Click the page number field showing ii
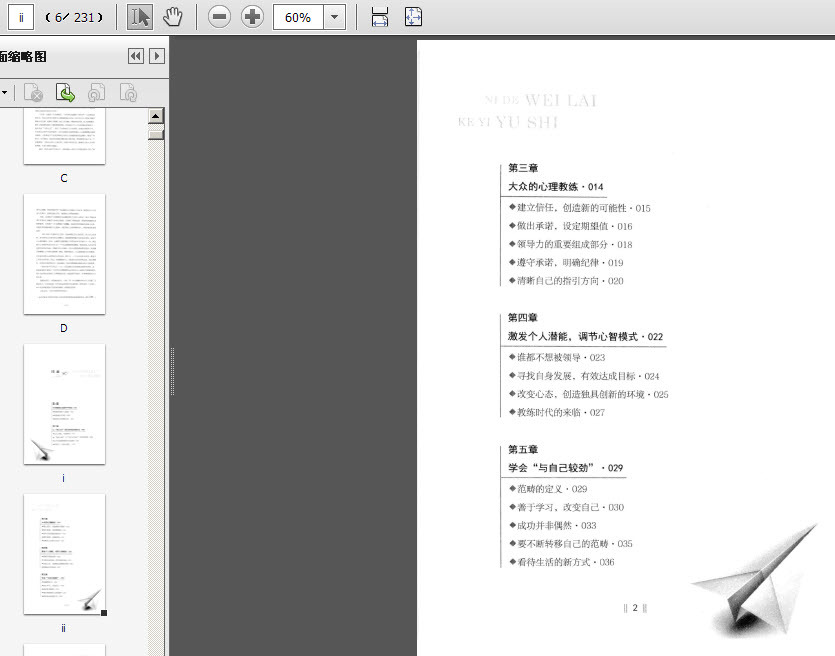 coord(21,17)
